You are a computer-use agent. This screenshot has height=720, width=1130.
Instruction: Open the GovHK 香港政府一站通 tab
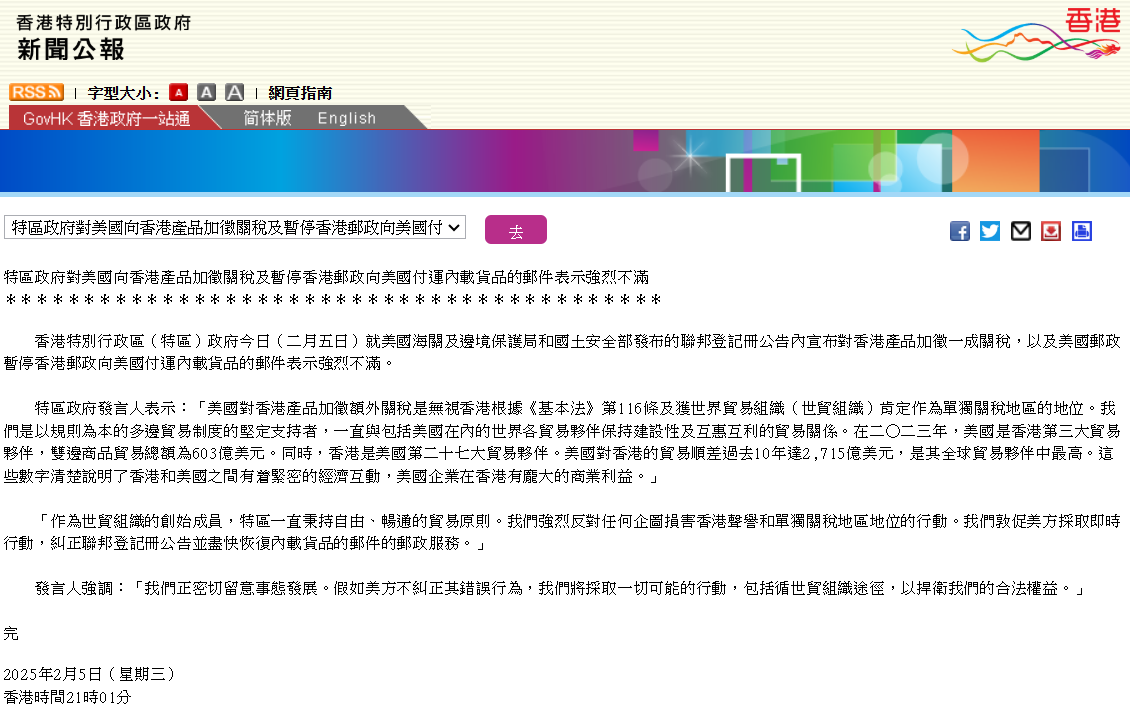(x=106, y=118)
